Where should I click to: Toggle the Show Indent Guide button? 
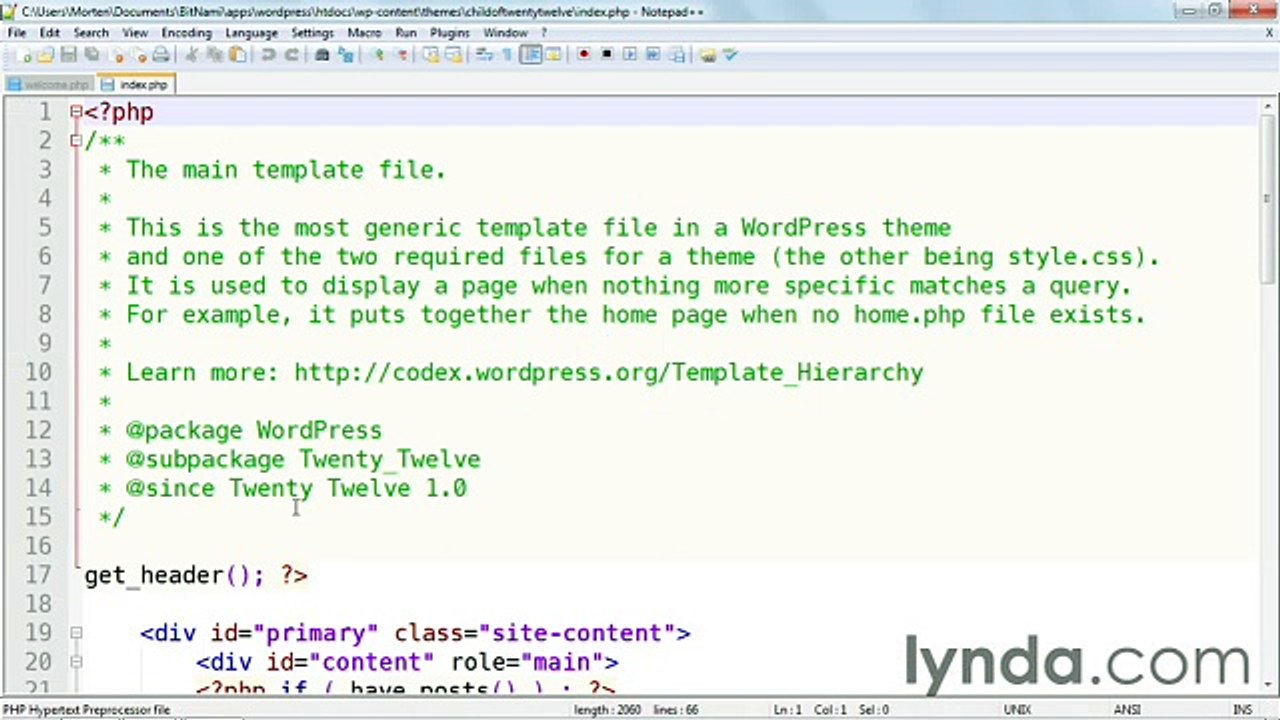click(x=531, y=55)
